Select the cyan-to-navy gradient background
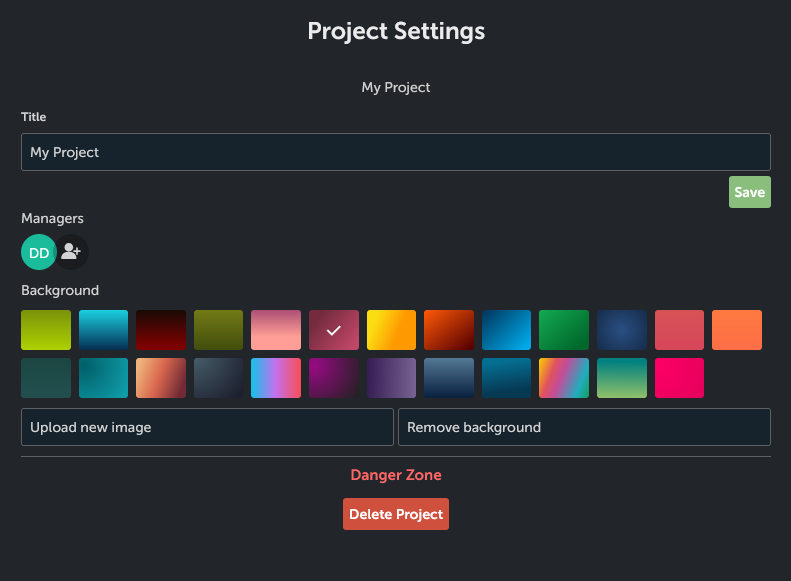791x581 pixels. click(x=103, y=330)
